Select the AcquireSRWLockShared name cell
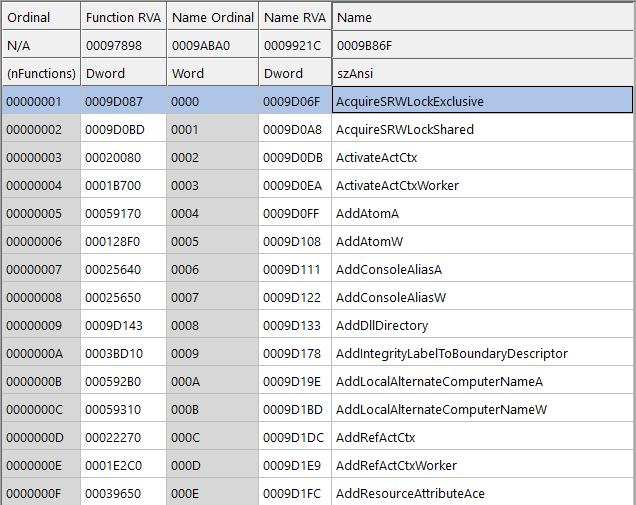 click(x=482, y=129)
